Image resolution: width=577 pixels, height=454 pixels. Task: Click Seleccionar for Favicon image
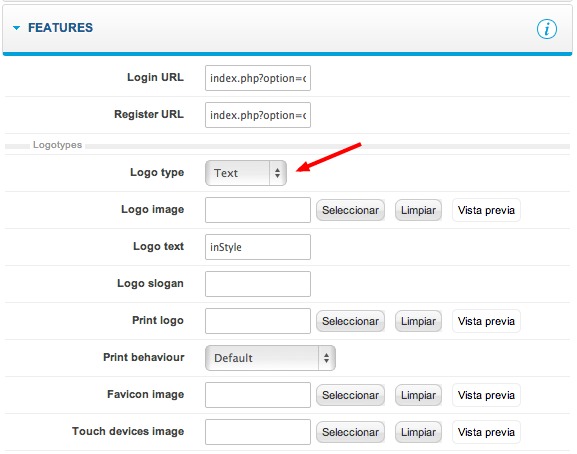350,395
